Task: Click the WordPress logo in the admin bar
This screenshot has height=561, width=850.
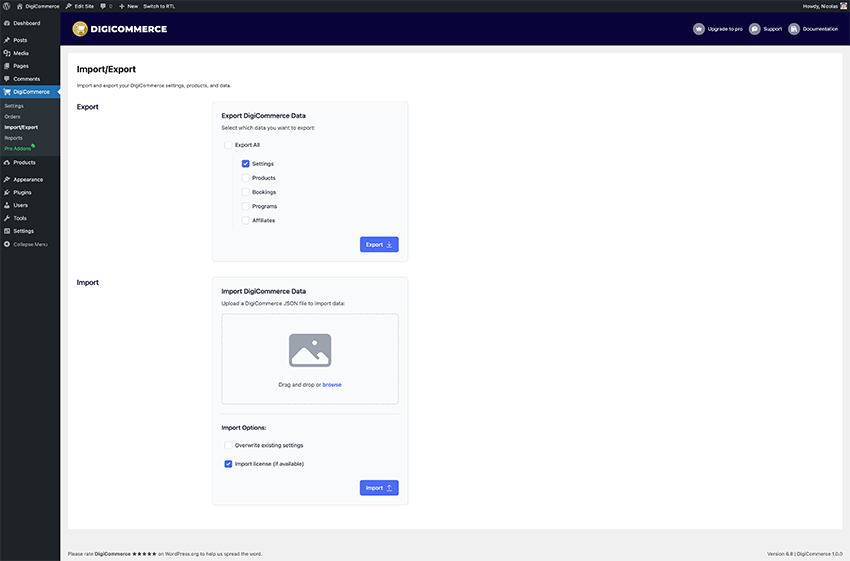Action: (x=7, y=6)
